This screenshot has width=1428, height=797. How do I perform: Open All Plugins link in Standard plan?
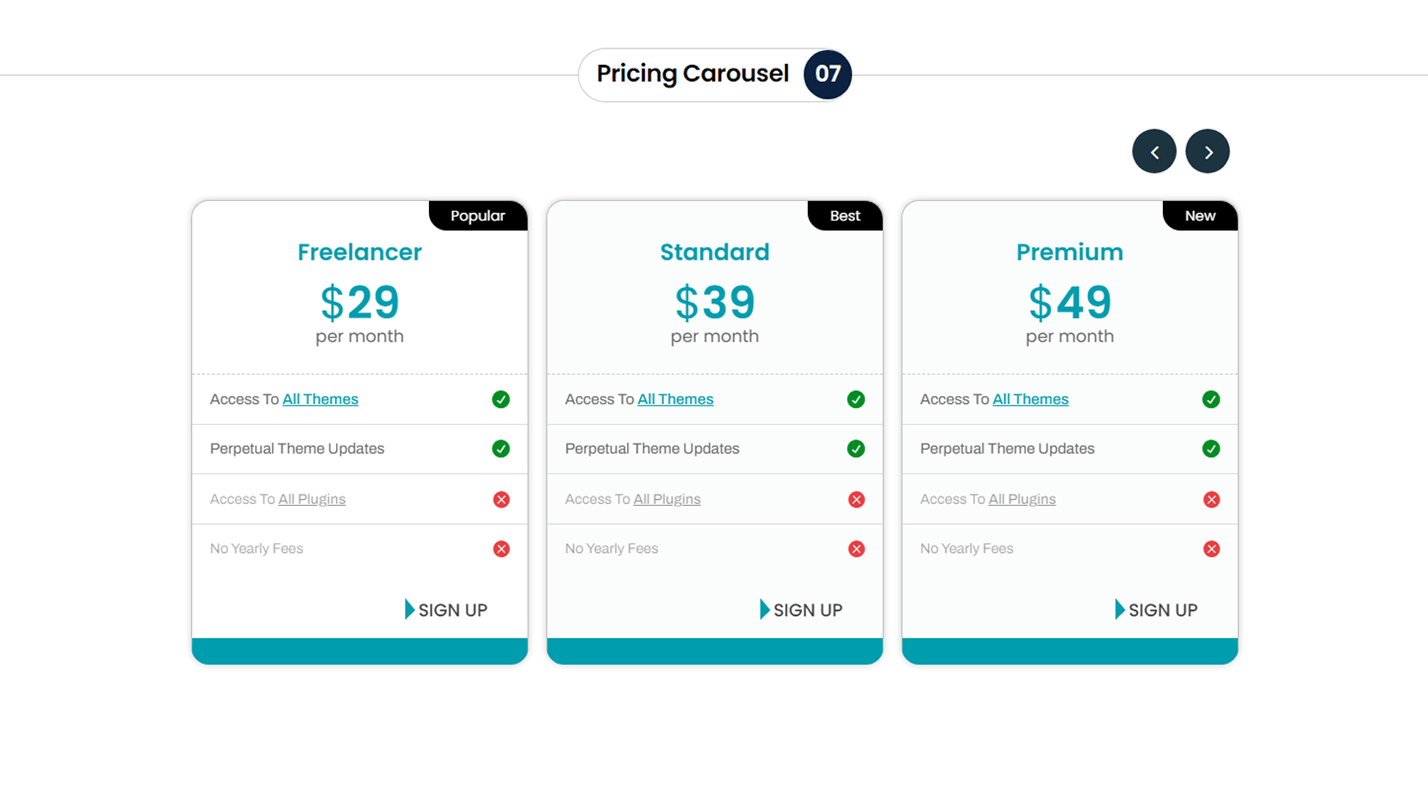[667, 499]
